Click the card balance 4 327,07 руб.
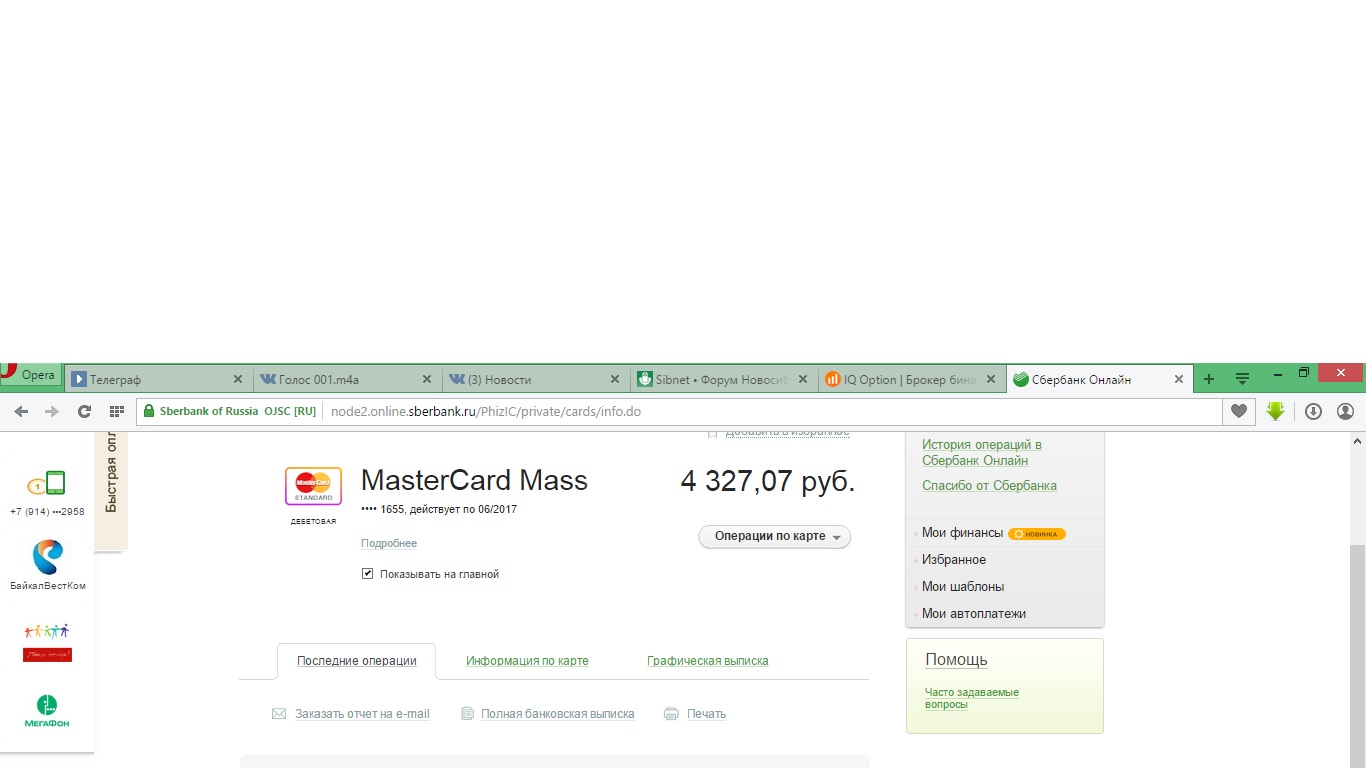The height and width of the screenshot is (768, 1366). click(768, 481)
